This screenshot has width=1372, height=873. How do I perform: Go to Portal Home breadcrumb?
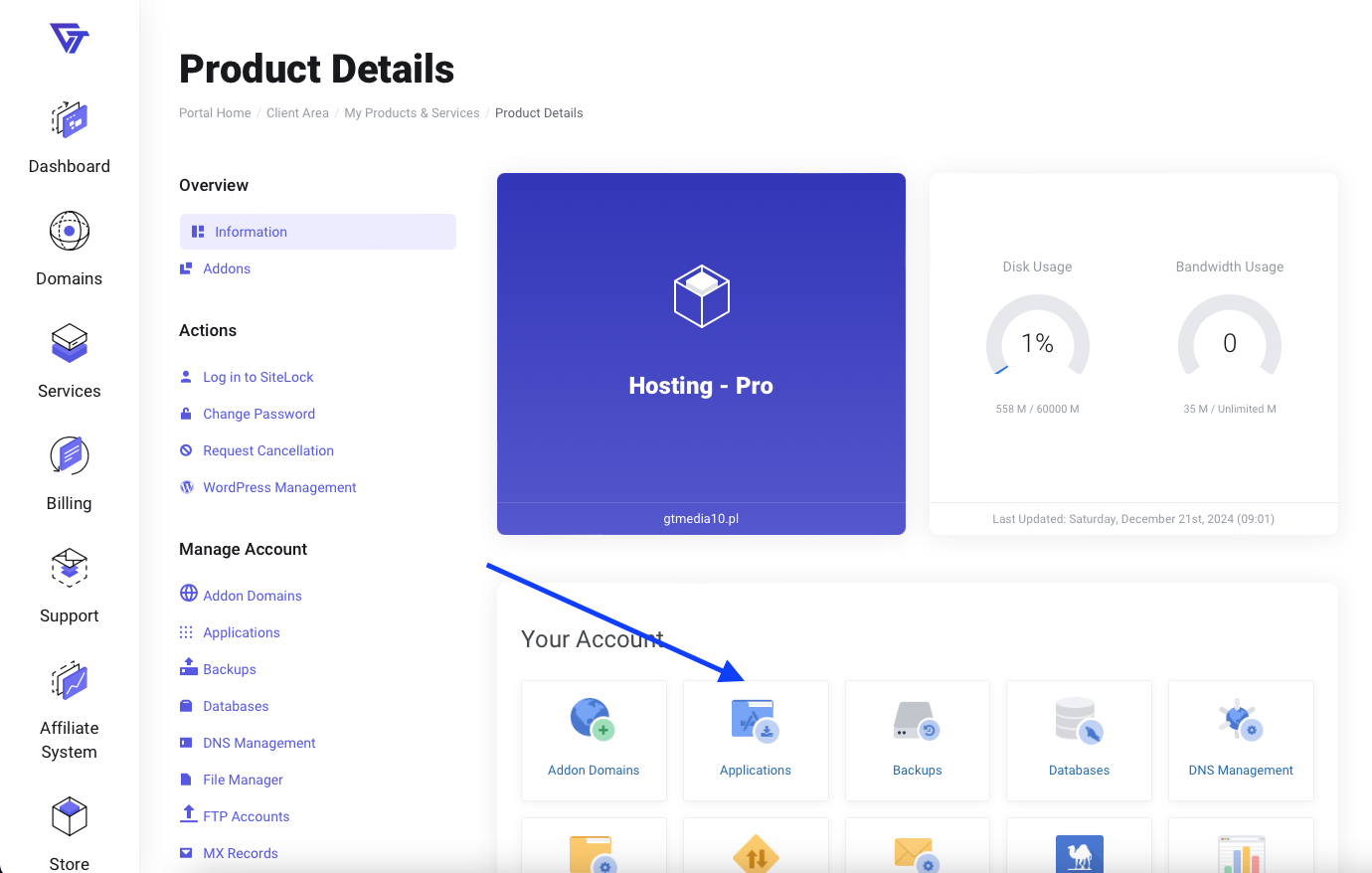click(x=215, y=113)
